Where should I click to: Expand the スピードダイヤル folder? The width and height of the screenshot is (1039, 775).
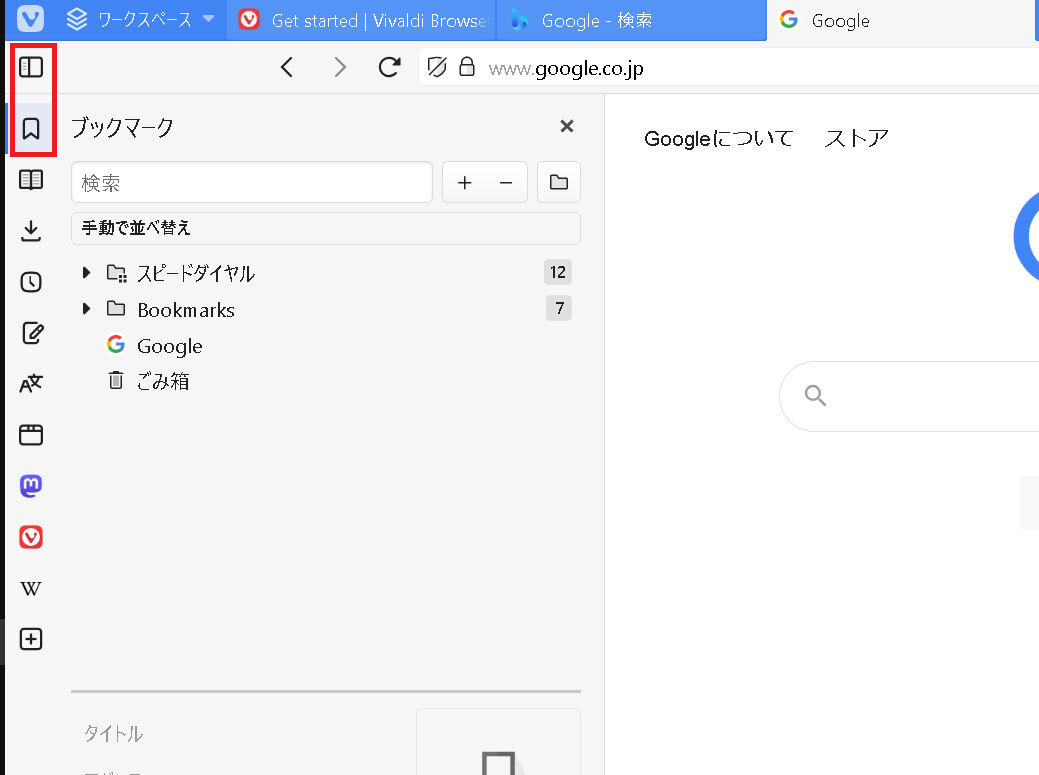tap(86, 273)
